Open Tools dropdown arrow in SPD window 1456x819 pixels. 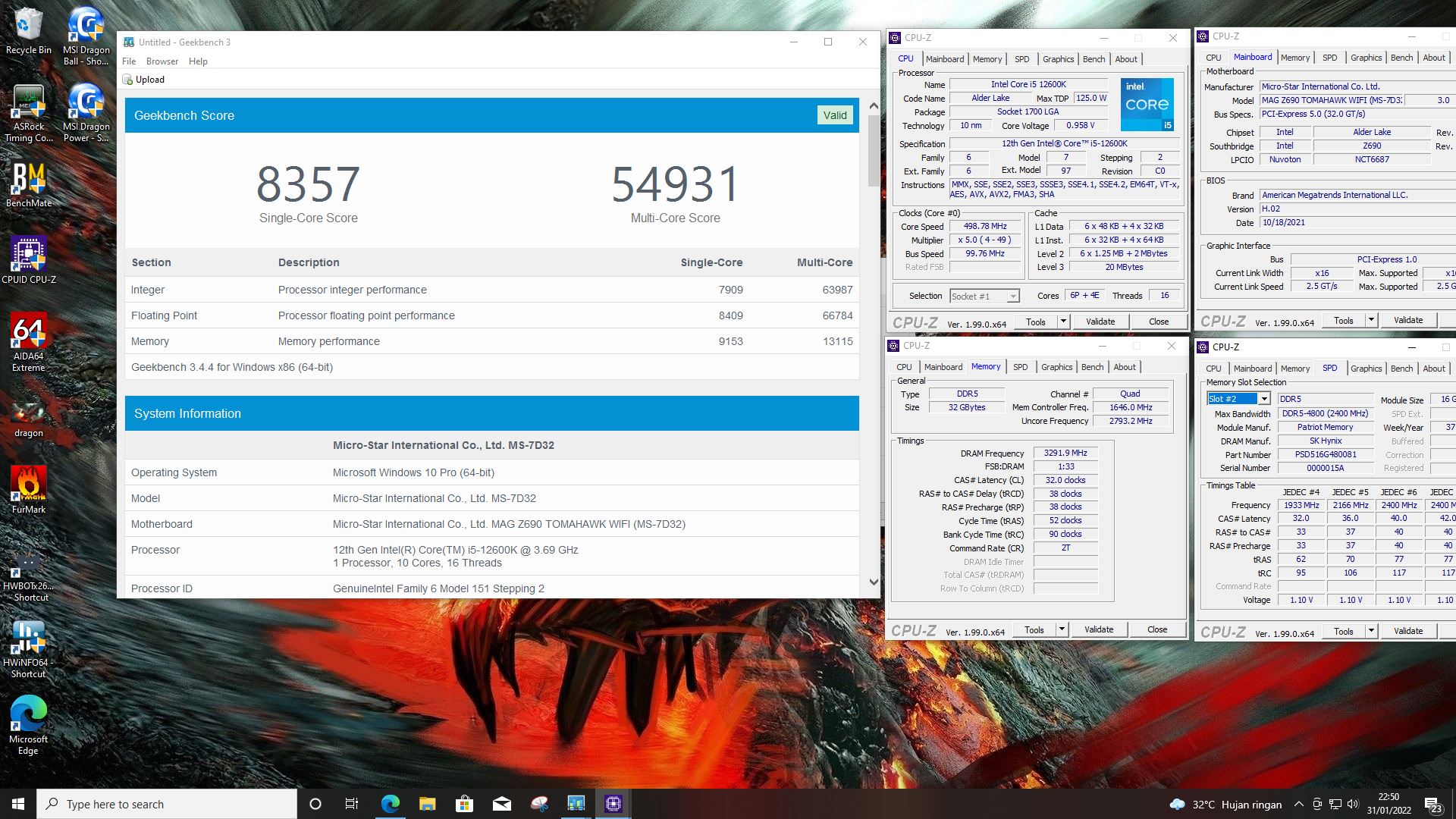[x=1371, y=631]
